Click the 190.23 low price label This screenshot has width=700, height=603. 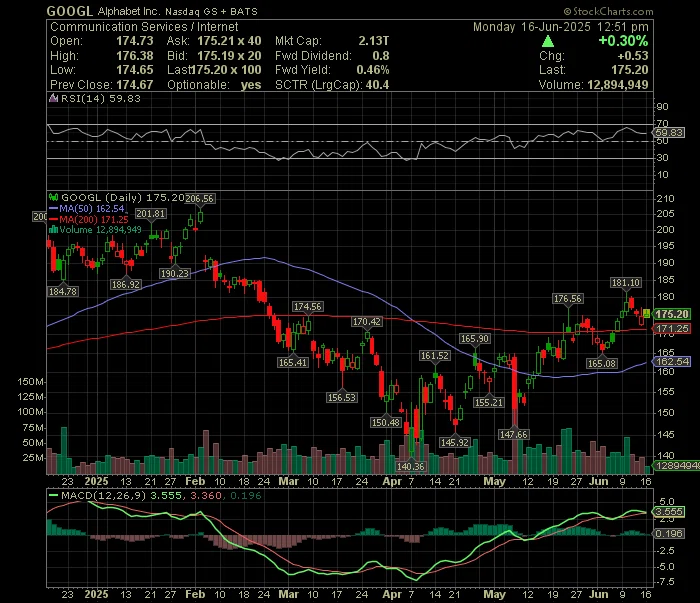pyautogui.click(x=175, y=273)
